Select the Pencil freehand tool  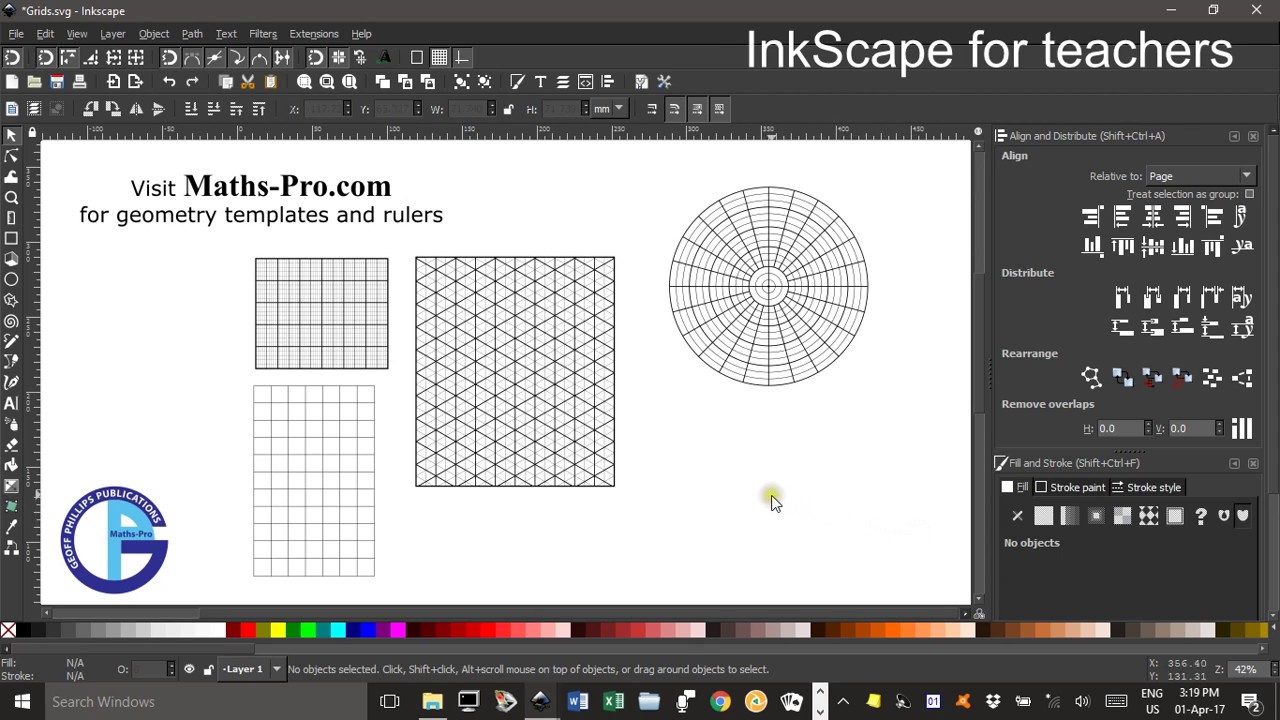point(11,342)
